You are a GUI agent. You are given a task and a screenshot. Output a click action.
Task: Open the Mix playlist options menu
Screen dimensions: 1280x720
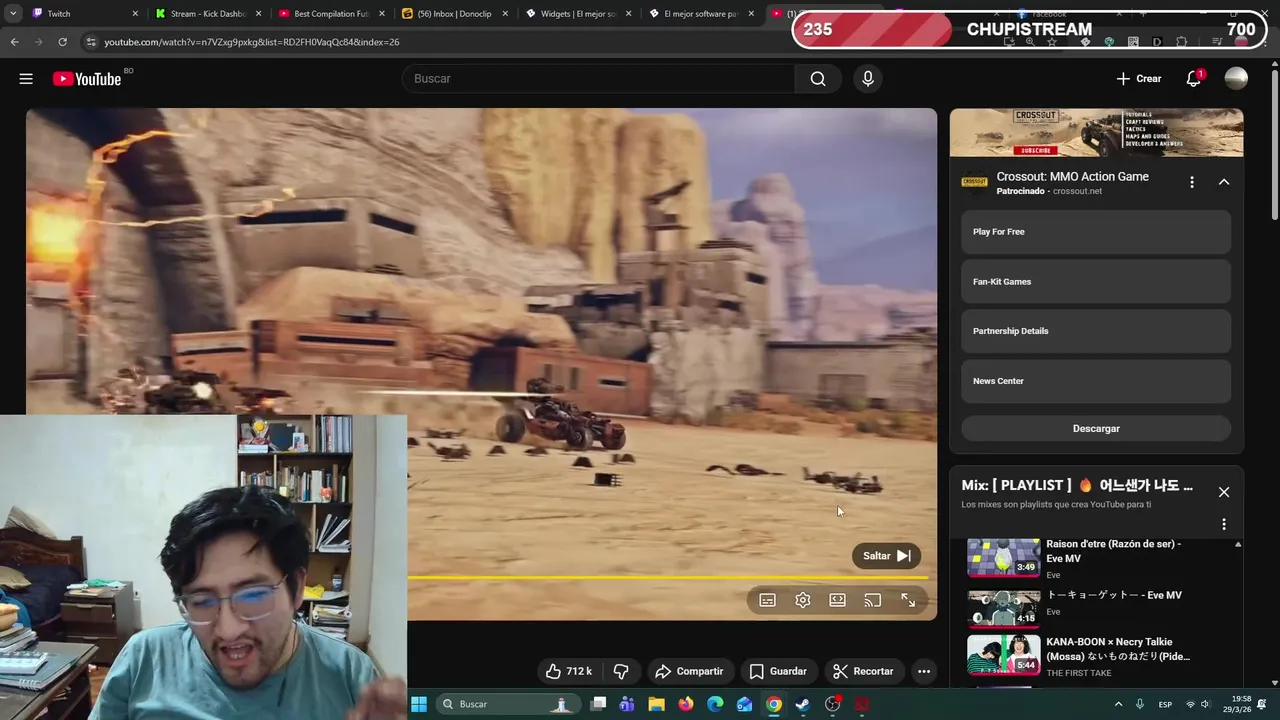[1223, 524]
